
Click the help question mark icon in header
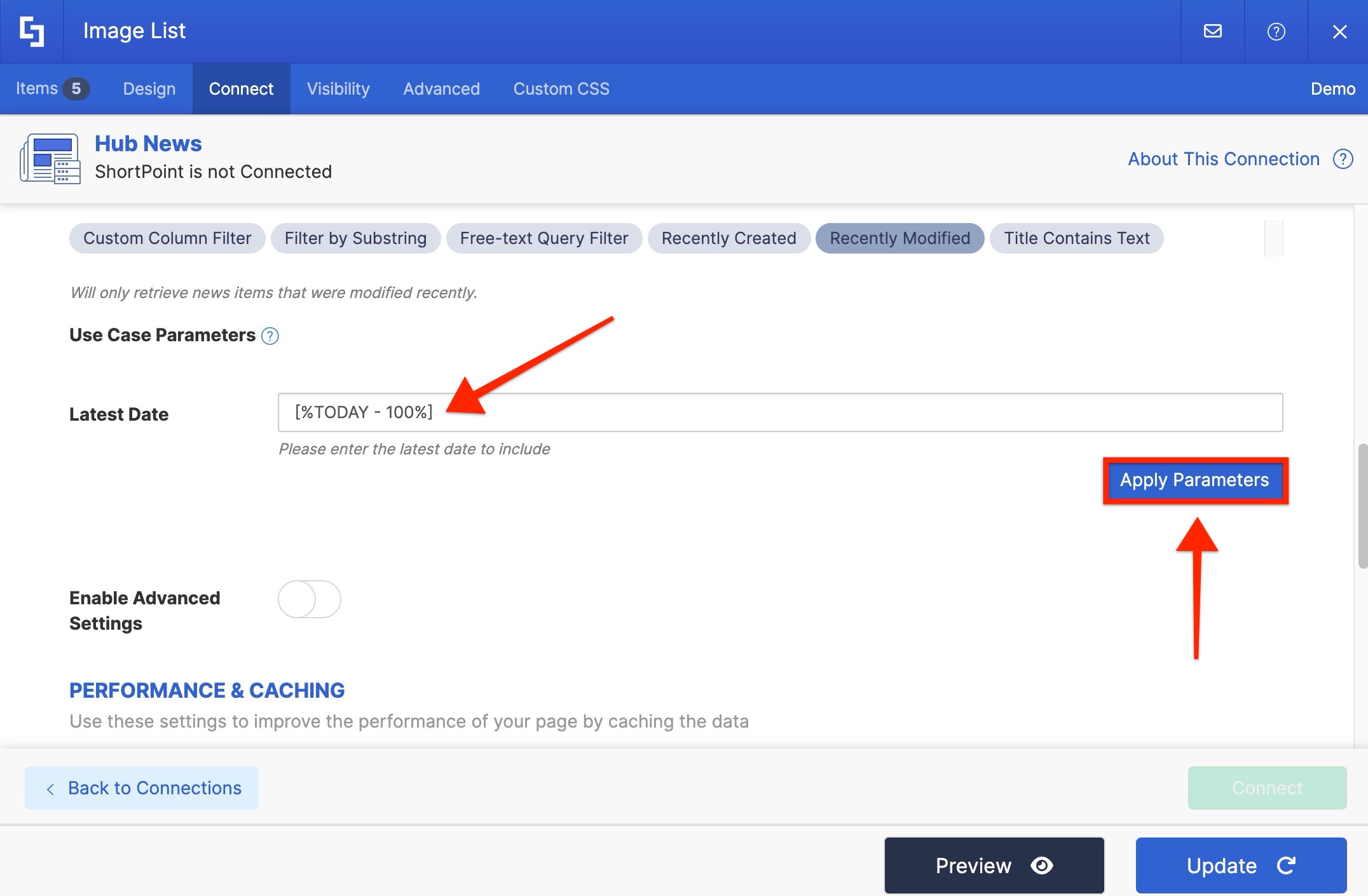[1276, 31]
